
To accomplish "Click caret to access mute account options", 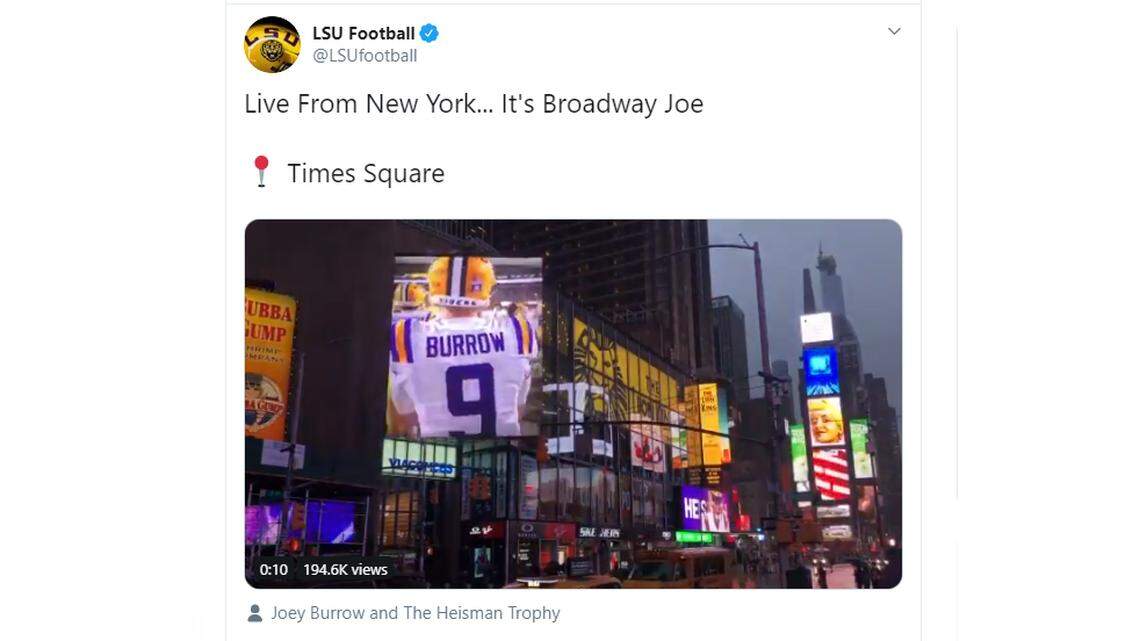I will [893, 30].
